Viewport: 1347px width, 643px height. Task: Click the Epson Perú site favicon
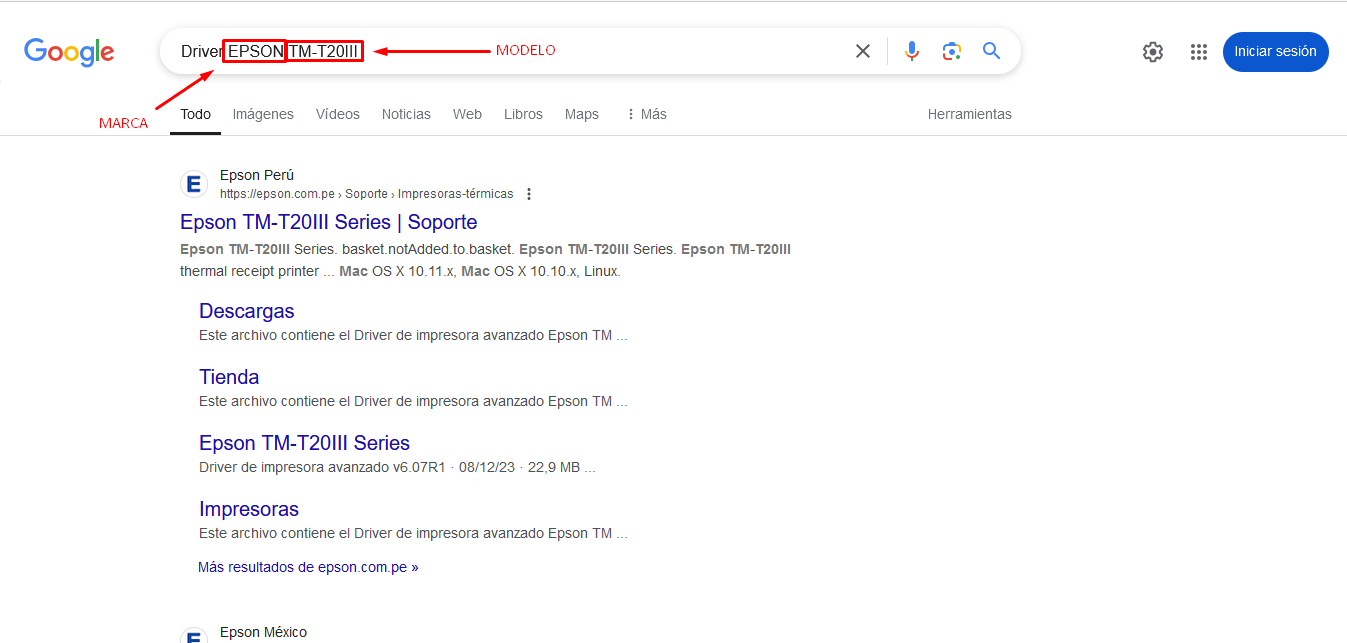pyautogui.click(x=194, y=185)
